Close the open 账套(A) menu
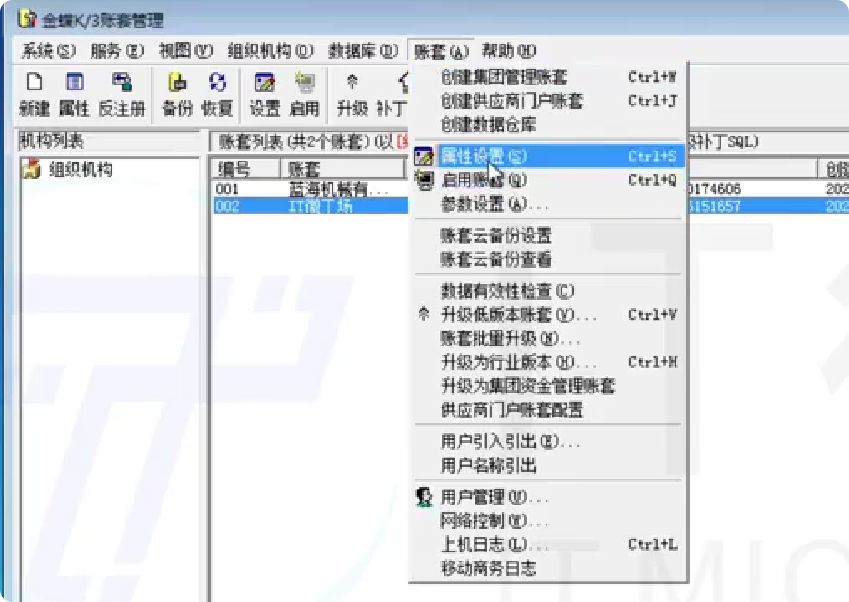The height and width of the screenshot is (602, 849). coord(441,51)
